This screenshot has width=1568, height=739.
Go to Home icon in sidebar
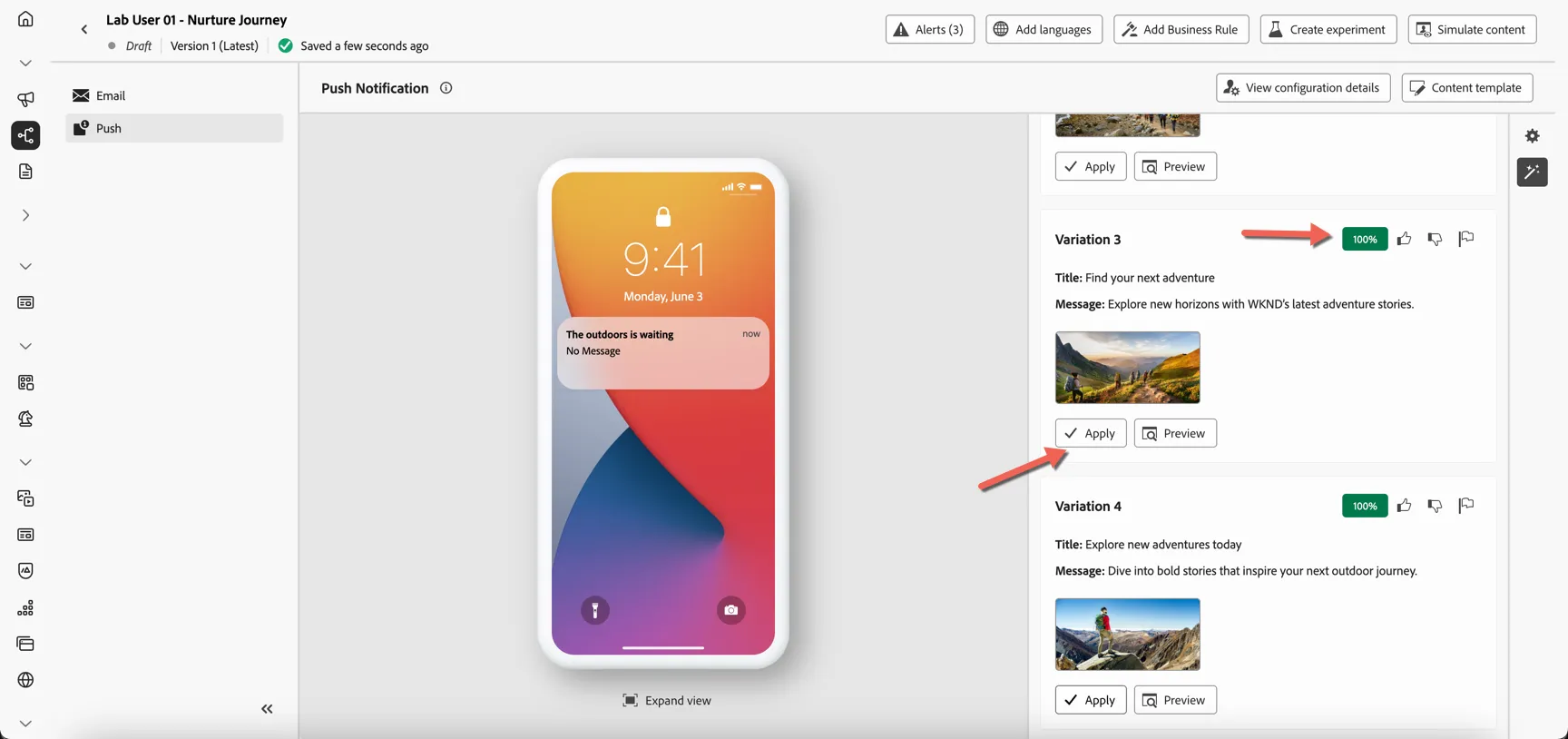(25, 19)
